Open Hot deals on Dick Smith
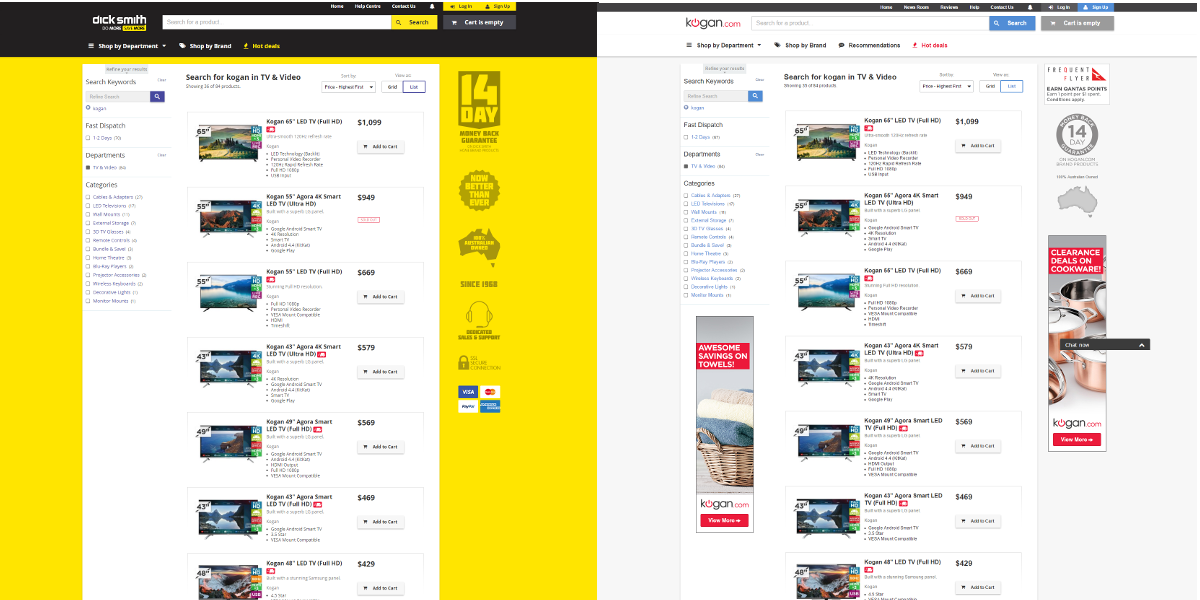This screenshot has height=600, width=1200. [261, 46]
